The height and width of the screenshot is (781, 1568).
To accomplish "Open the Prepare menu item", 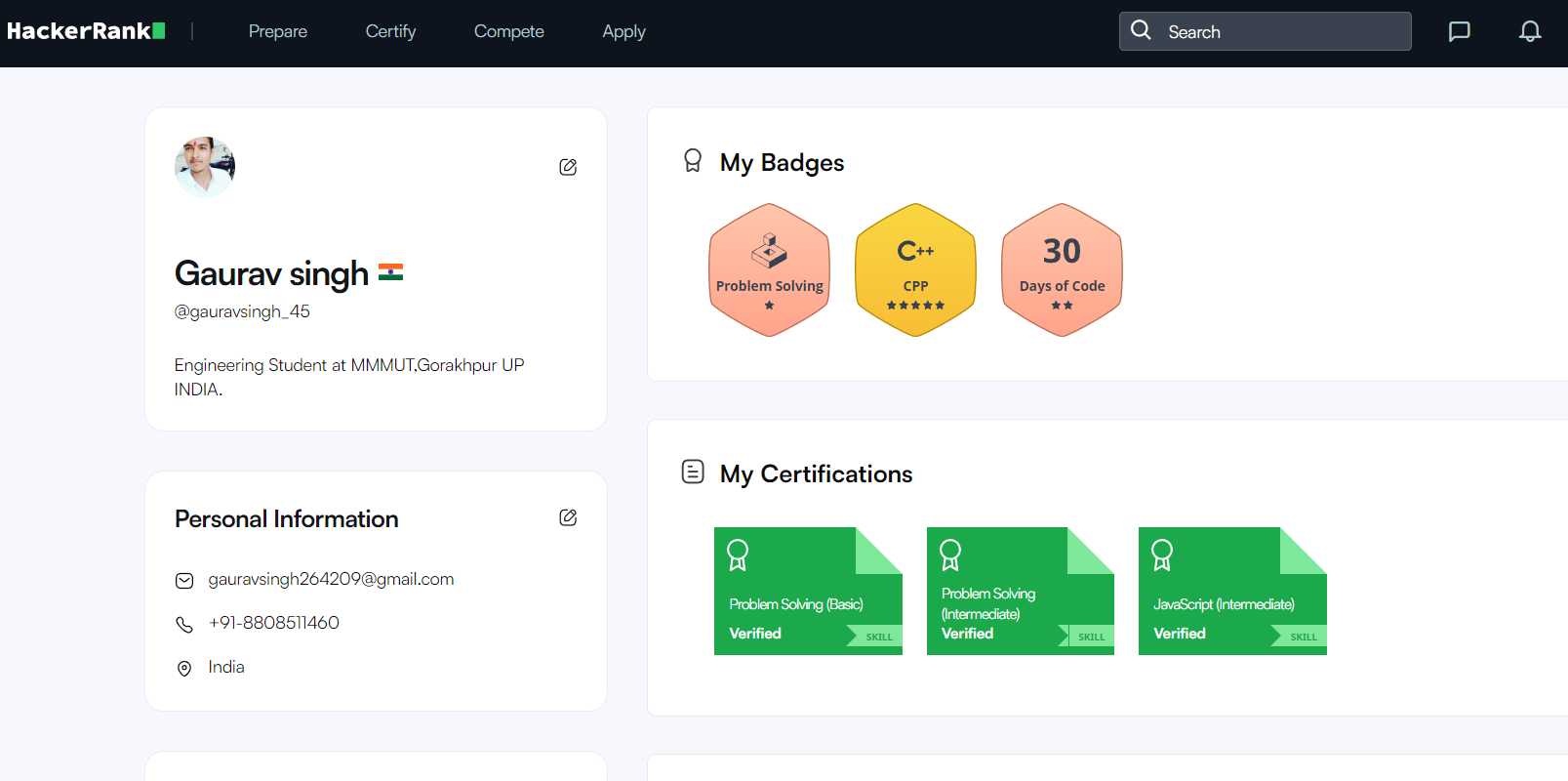I will (278, 31).
